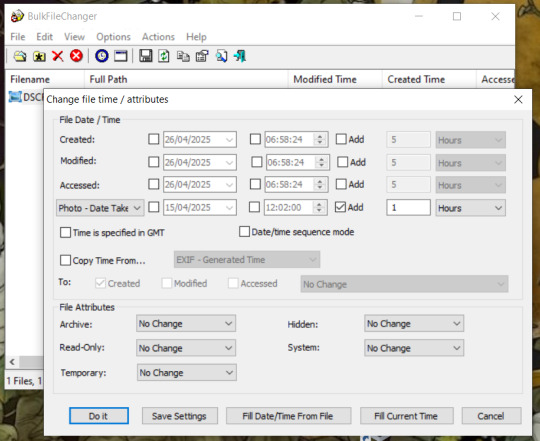Enable the Photo Date Taken date checkbox
Image resolution: width=540 pixels, height=441 pixels.
point(154,207)
